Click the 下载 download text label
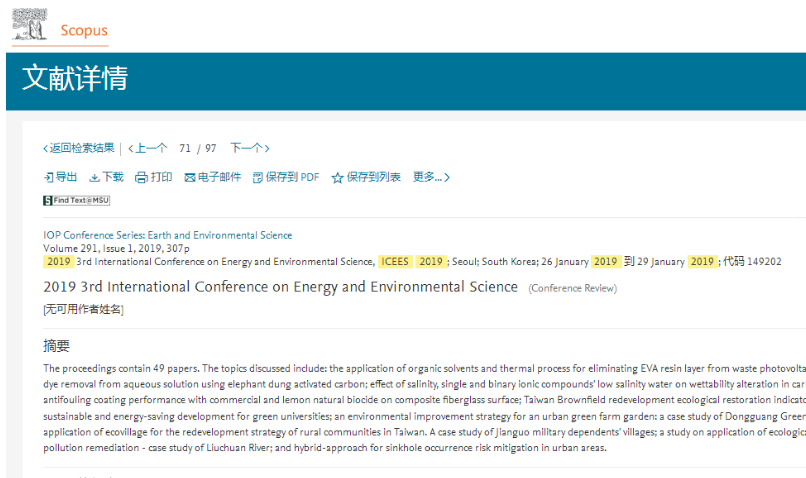 point(113,177)
